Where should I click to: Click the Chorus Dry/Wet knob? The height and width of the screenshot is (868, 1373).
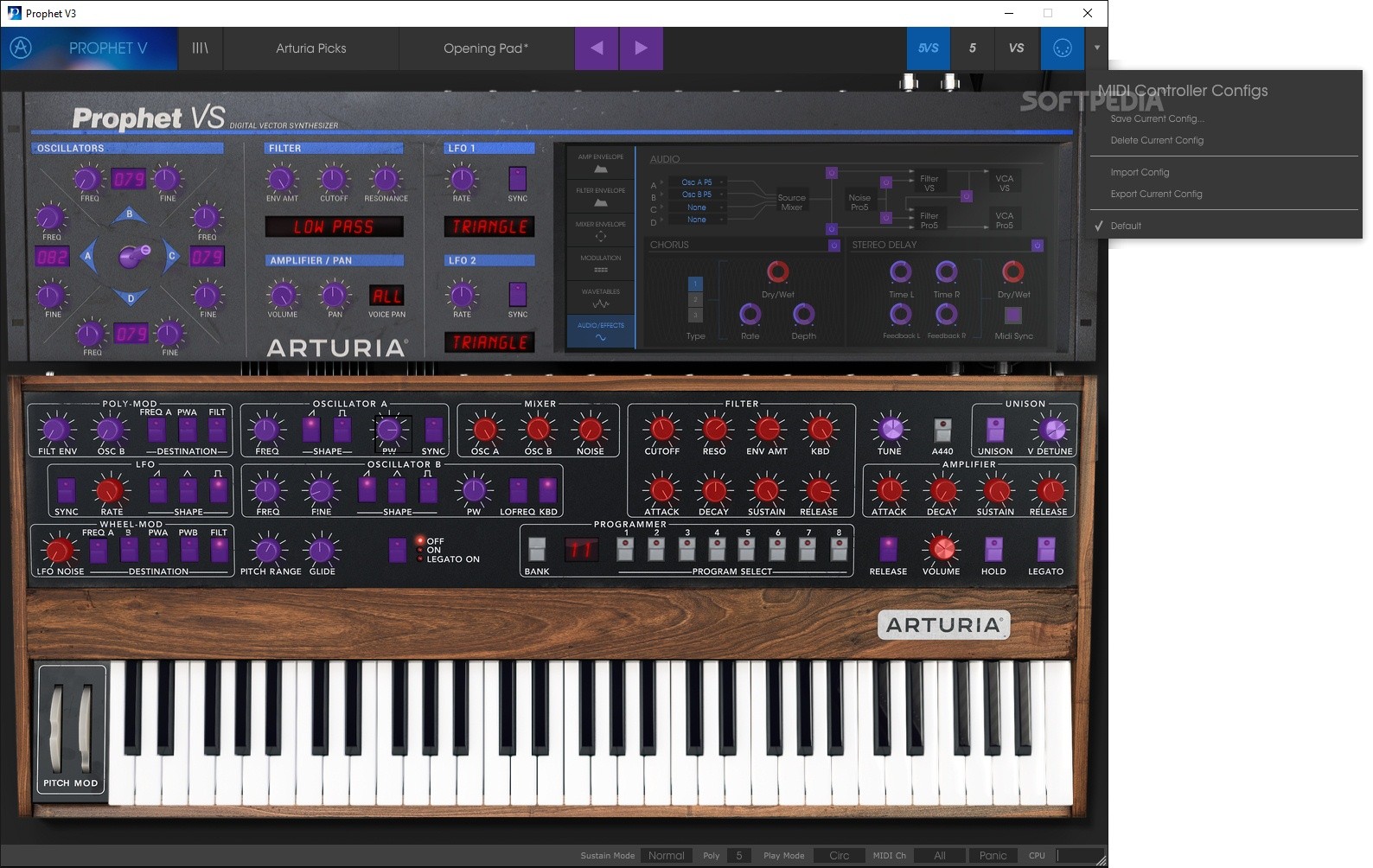point(777,271)
